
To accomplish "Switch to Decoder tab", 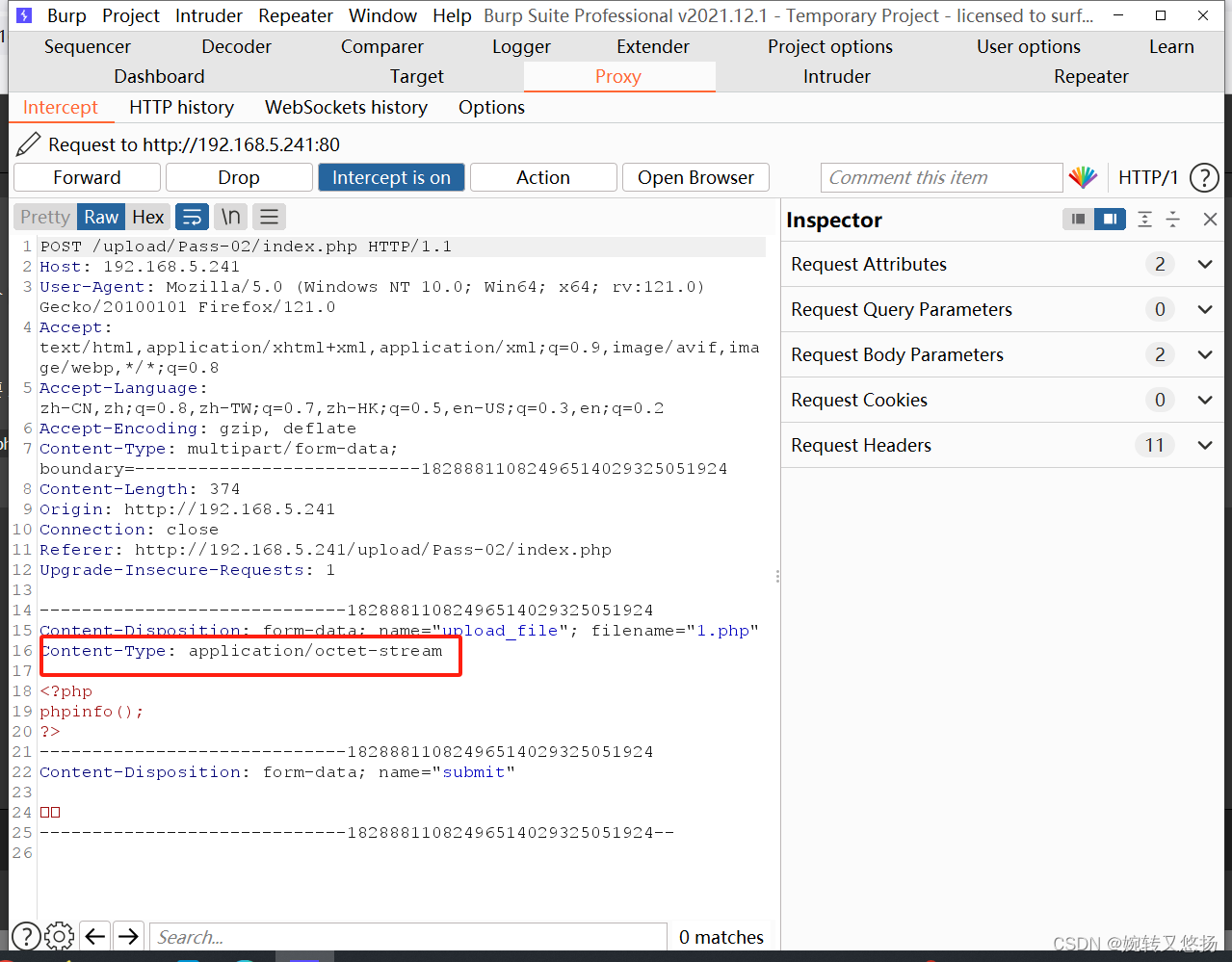I will tap(237, 46).
